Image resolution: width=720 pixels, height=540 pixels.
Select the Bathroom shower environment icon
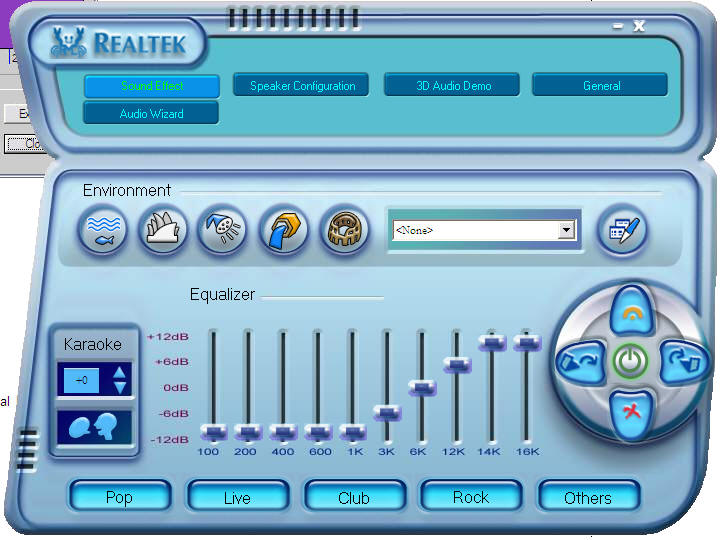[223, 230]
